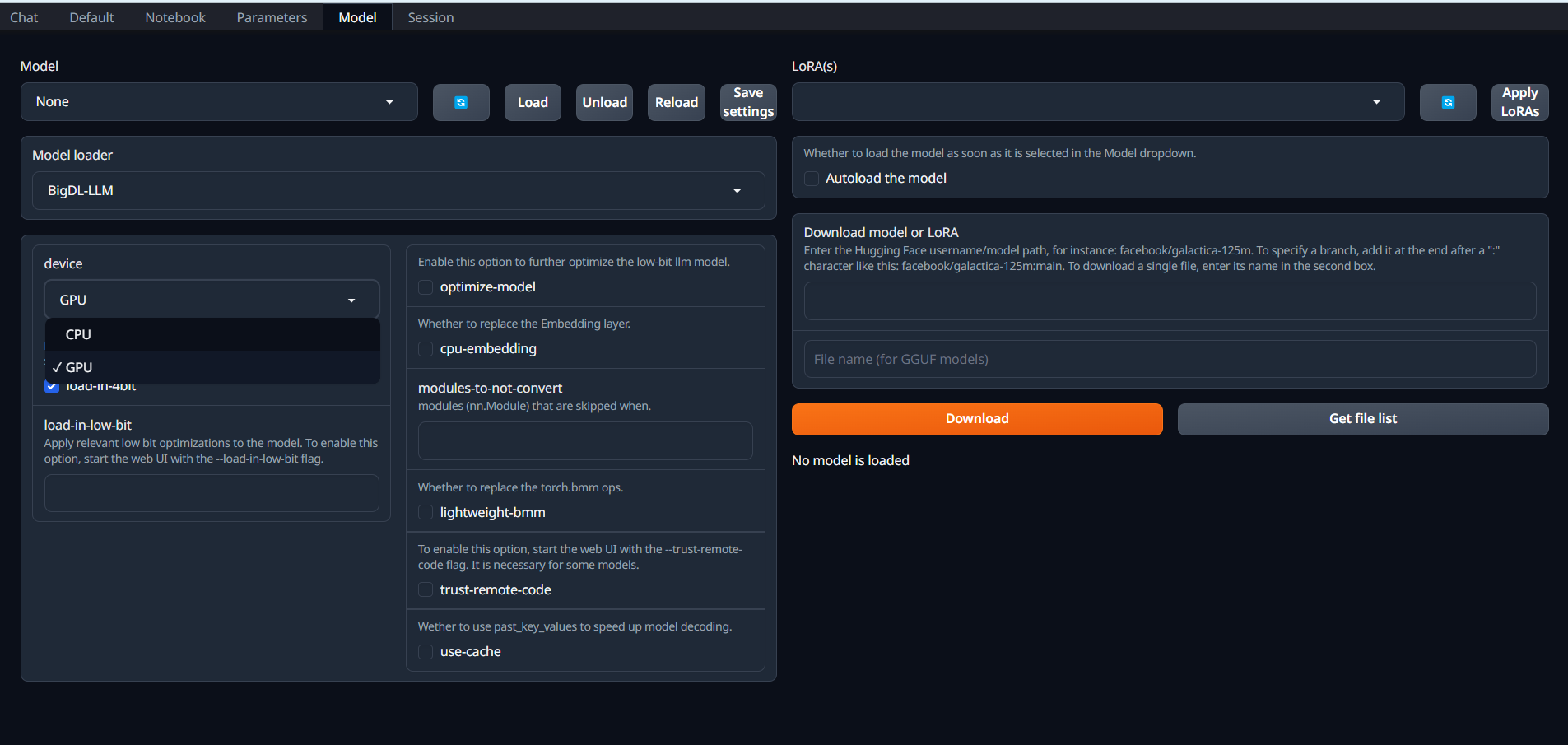Open the Model dropdown showing None
The height and width of the screenshot is (745, 1568).
(x=218, y=102)
